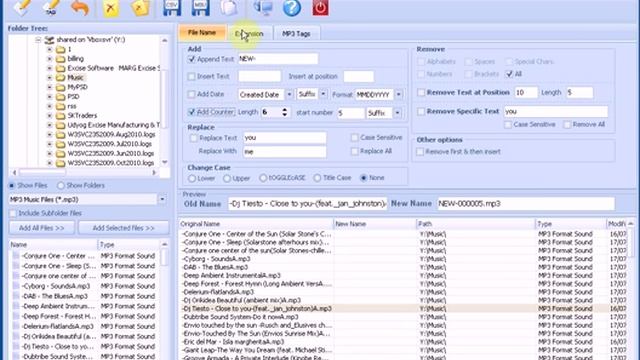The width and height of the screenshot is (640, 360).
Task: Toggle the Append Text checkbox
Action: 191,59
